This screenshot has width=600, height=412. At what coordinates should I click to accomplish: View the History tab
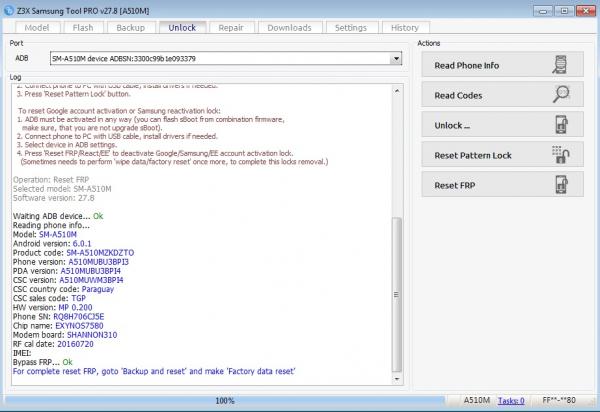[x=405, y=28]
